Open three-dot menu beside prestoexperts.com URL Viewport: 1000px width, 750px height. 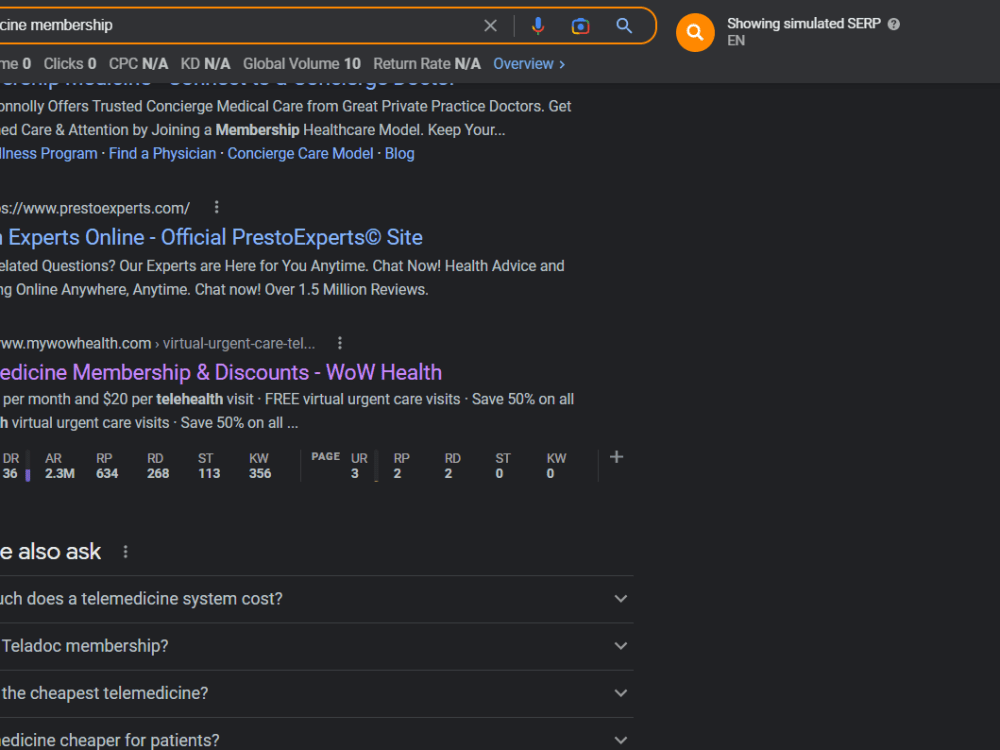point(217,207)
